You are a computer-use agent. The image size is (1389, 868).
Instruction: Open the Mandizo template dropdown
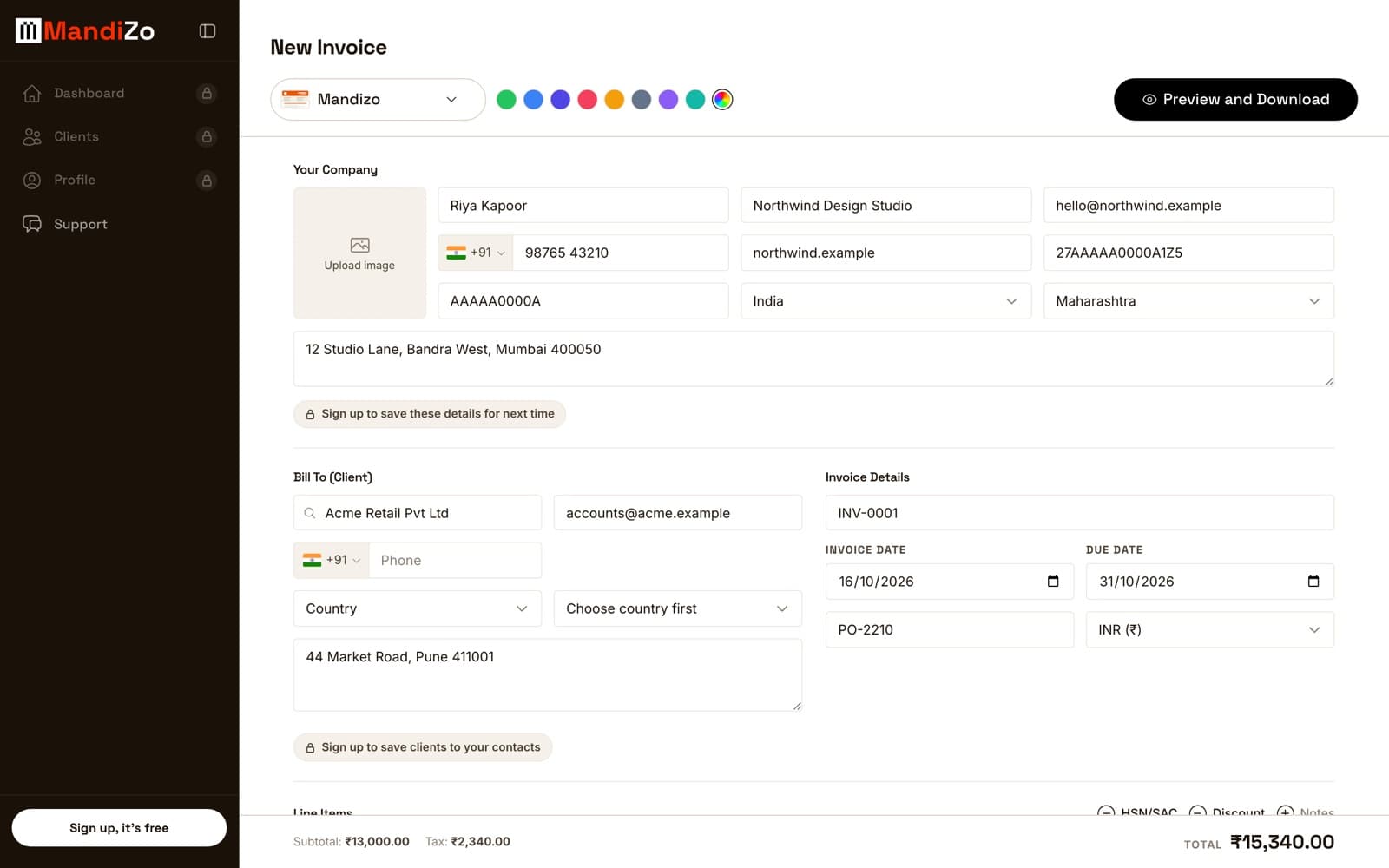pos(378,99)
